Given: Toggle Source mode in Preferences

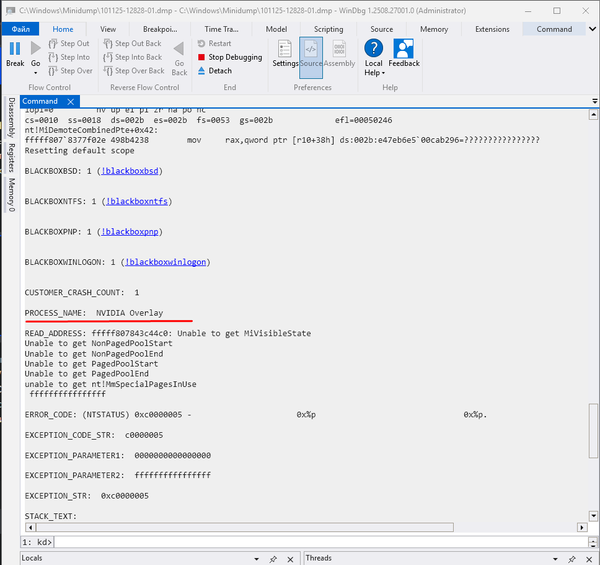Looking at the screenshot, I should click(x=311, y=54).
